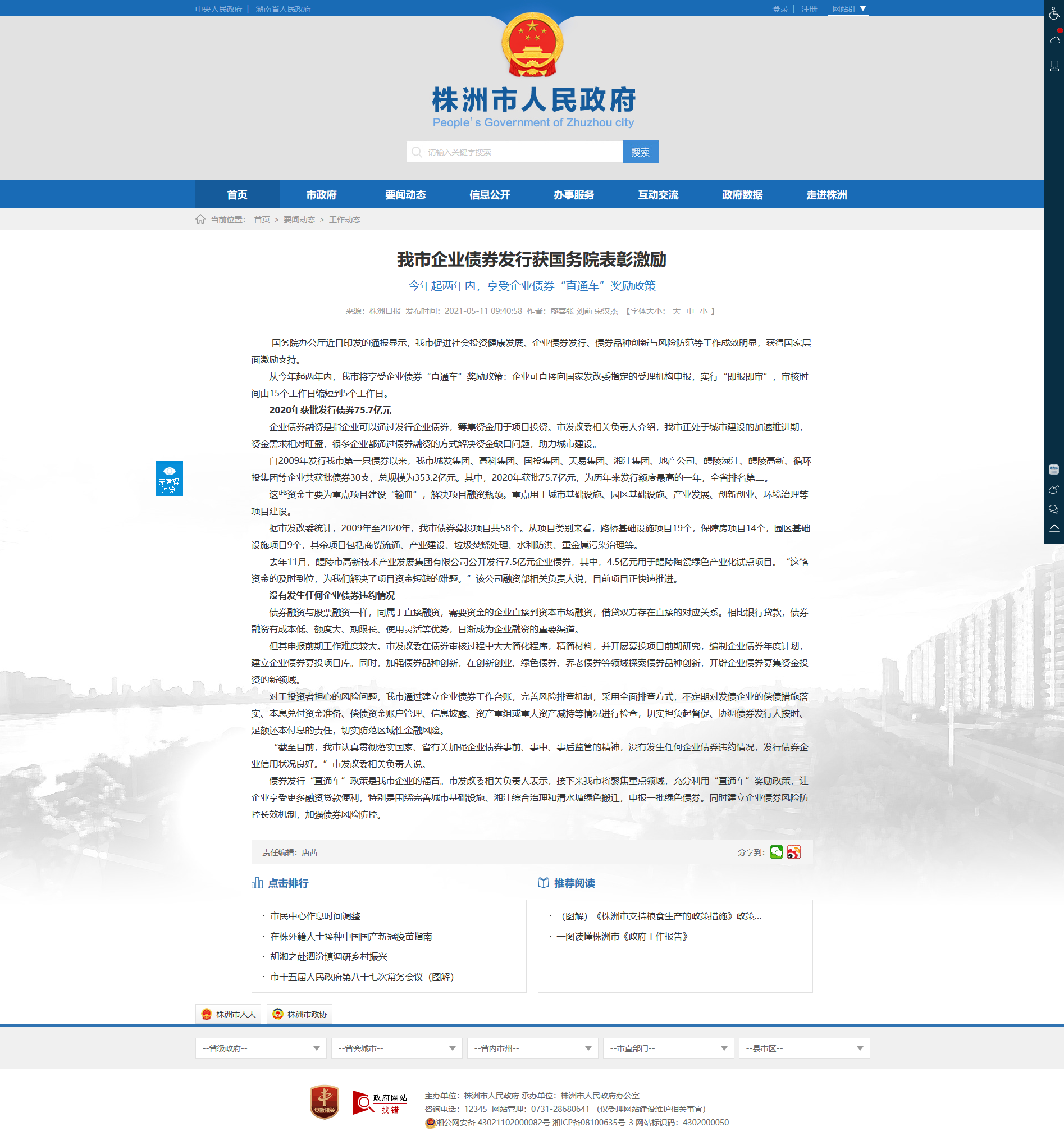
Task: Click the home icon in breadcrumb
Action: [200, 219]
